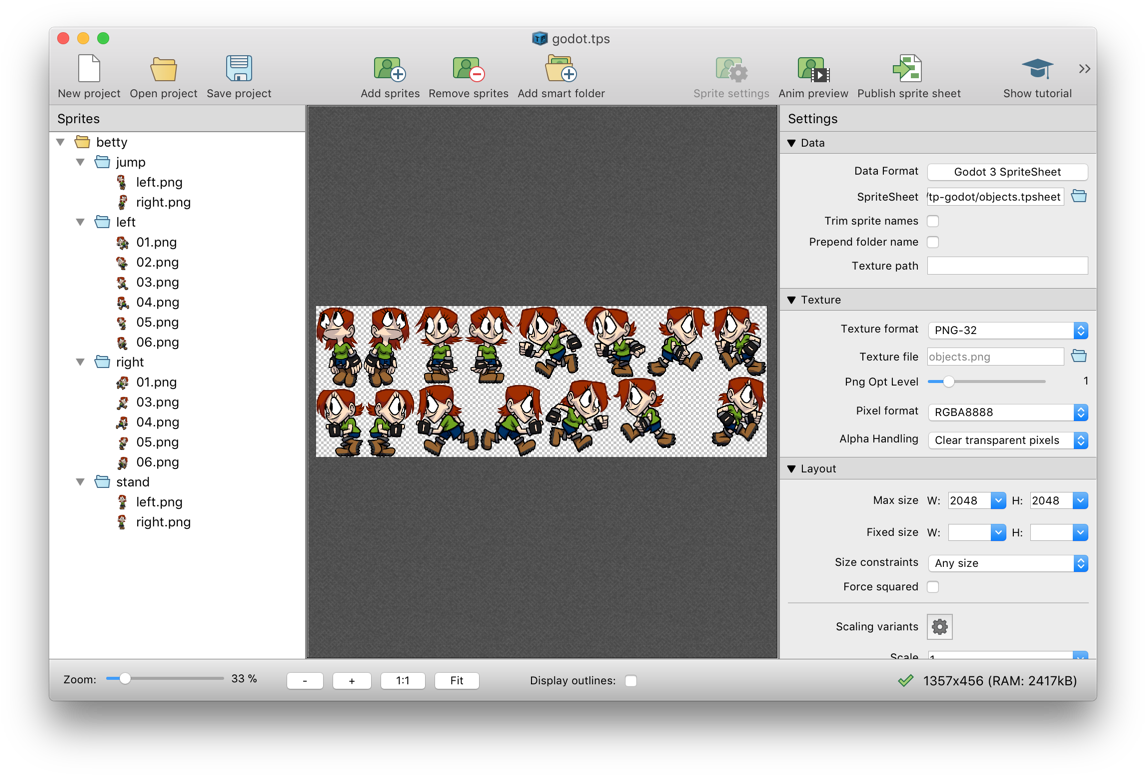This screenshot has width=1145, height=775.
Task: Click the 33 % zoom value
Action: tap(244, 679)
